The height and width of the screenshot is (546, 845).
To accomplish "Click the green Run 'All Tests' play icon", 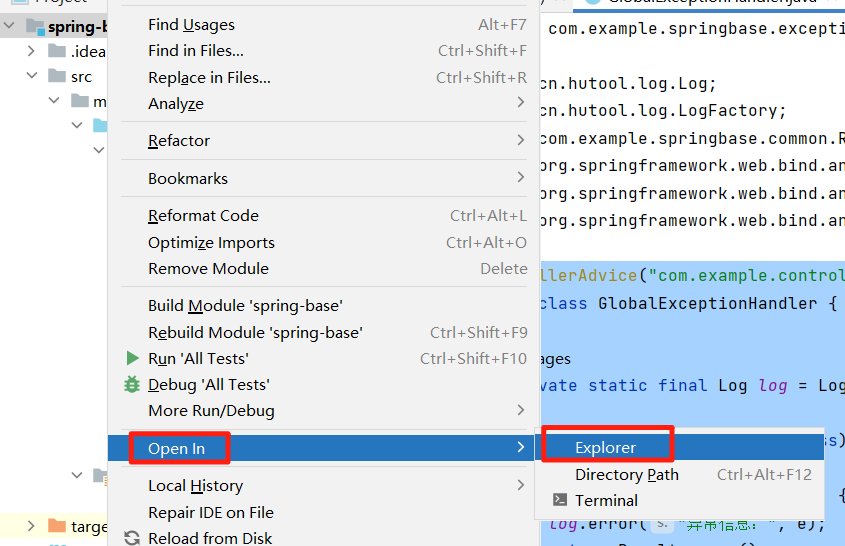I will pyautogui.click(x=133, y=358).
